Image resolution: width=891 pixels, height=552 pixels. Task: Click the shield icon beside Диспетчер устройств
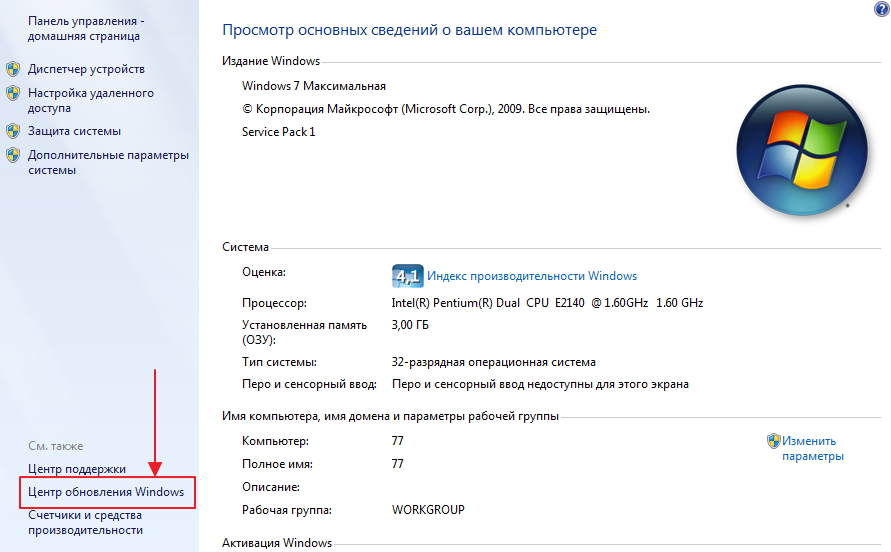pyautogui.click(x=13, y=69)
